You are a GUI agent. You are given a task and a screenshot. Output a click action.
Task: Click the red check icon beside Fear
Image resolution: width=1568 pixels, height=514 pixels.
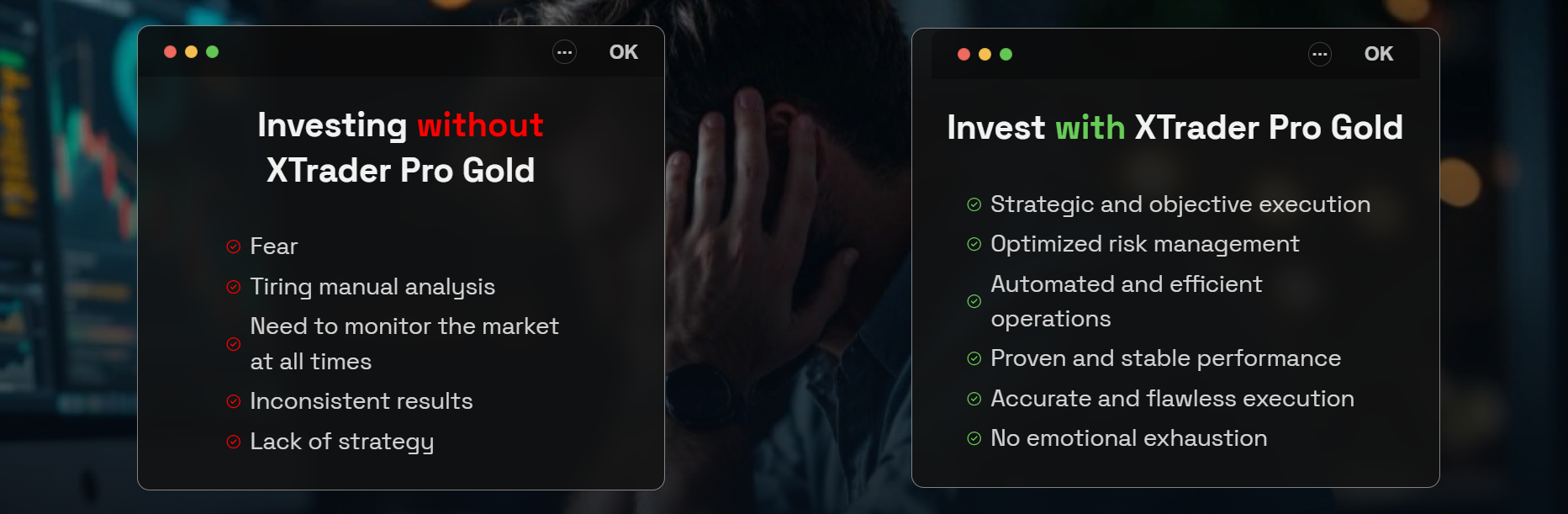pyautogui.click(x=234, y=246)
